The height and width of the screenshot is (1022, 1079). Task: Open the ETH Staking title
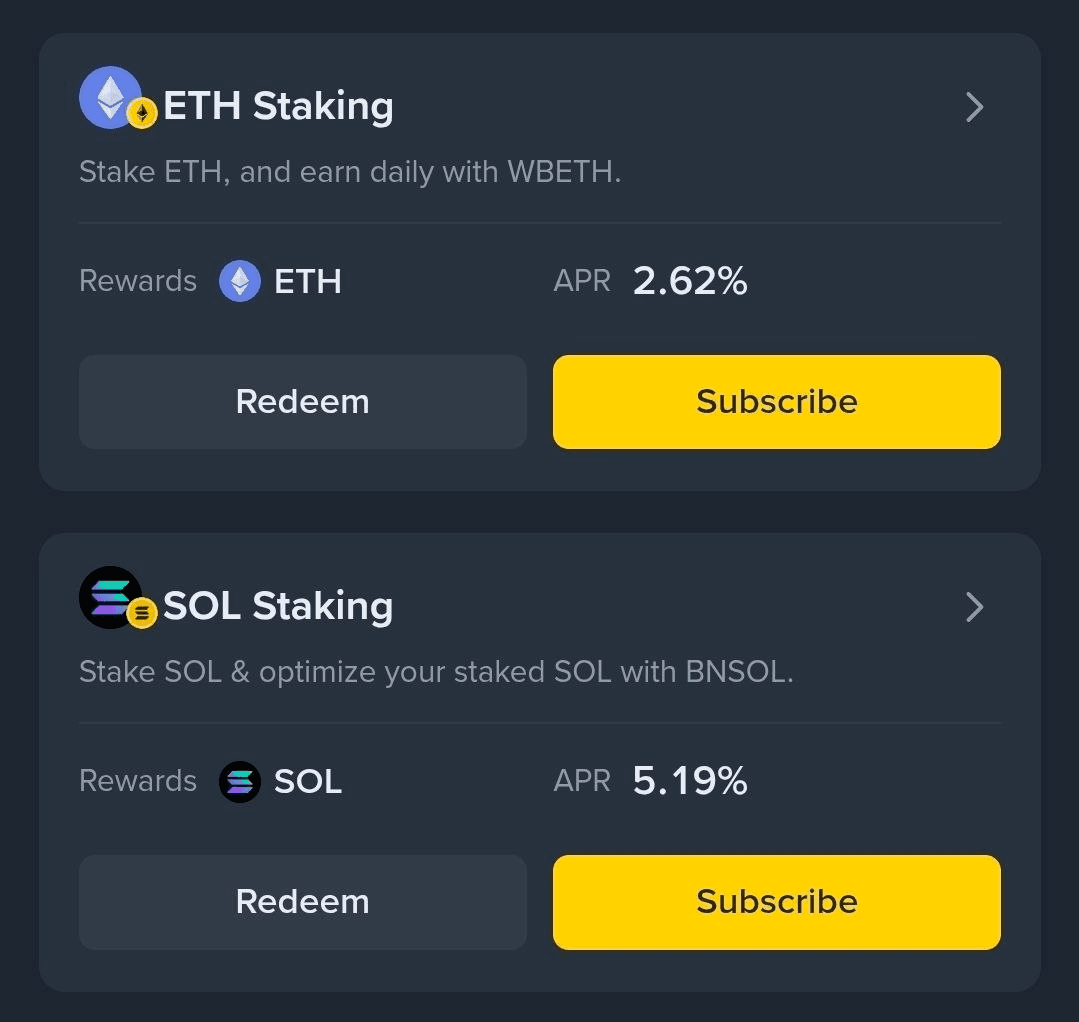coord(278,106)
